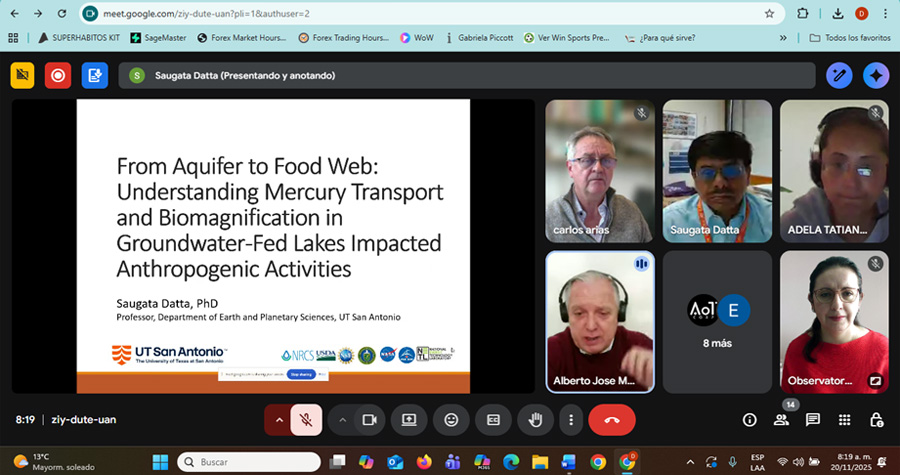Open Microsoft Edge from the taskbar
This screenshot has height=475, width=900.
tap(511, 462)
